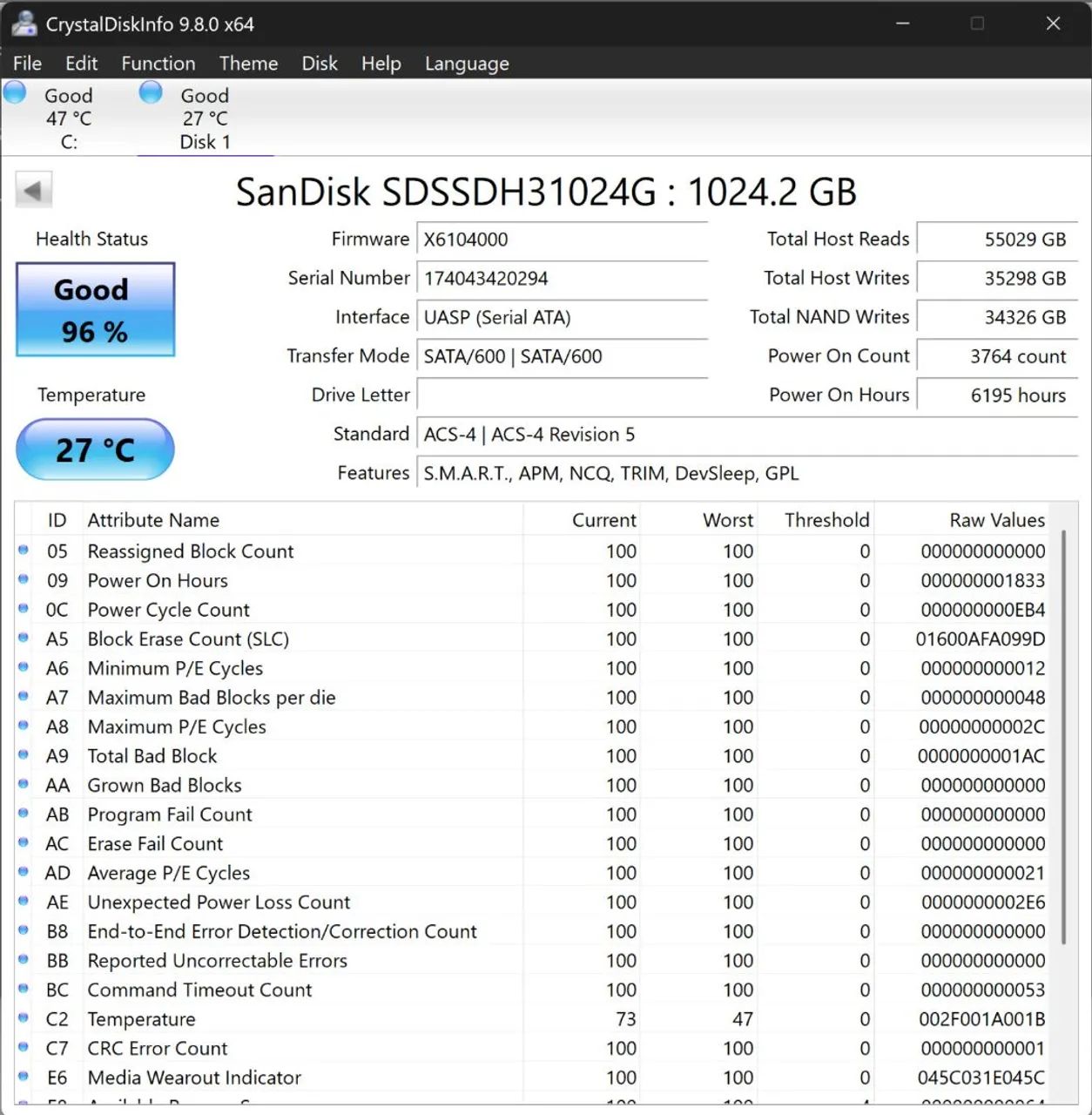
Task: Select the CRC Error Count attribute name
Action: (158, 1049)
